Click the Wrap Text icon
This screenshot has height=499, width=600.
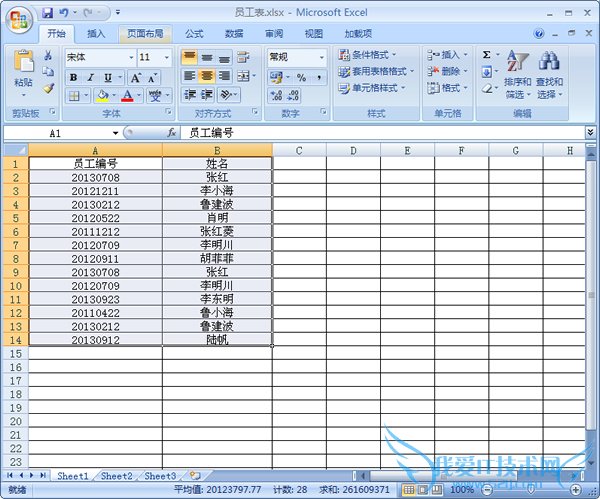pos(243,57)
